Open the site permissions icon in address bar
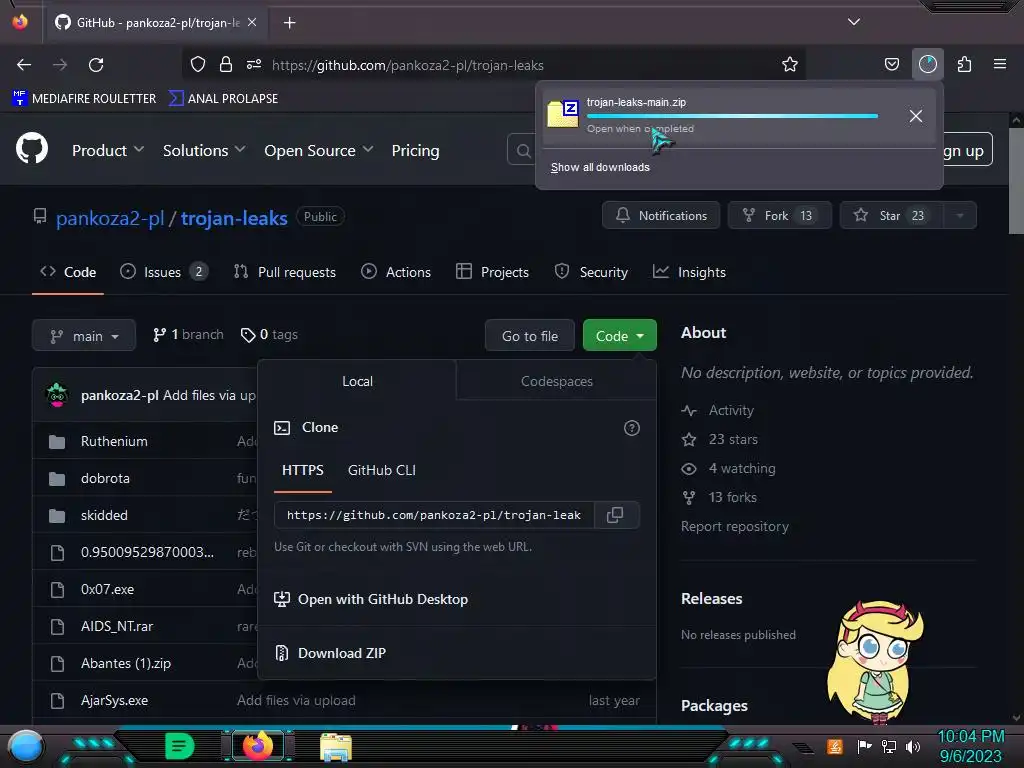 [254, 65]
